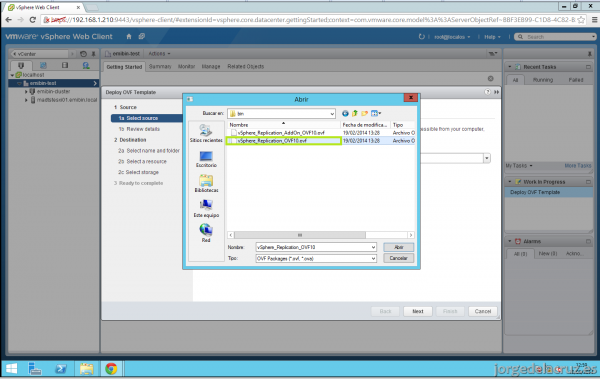
Task: Open the view menu icon in Abrir
Action: 376,113
